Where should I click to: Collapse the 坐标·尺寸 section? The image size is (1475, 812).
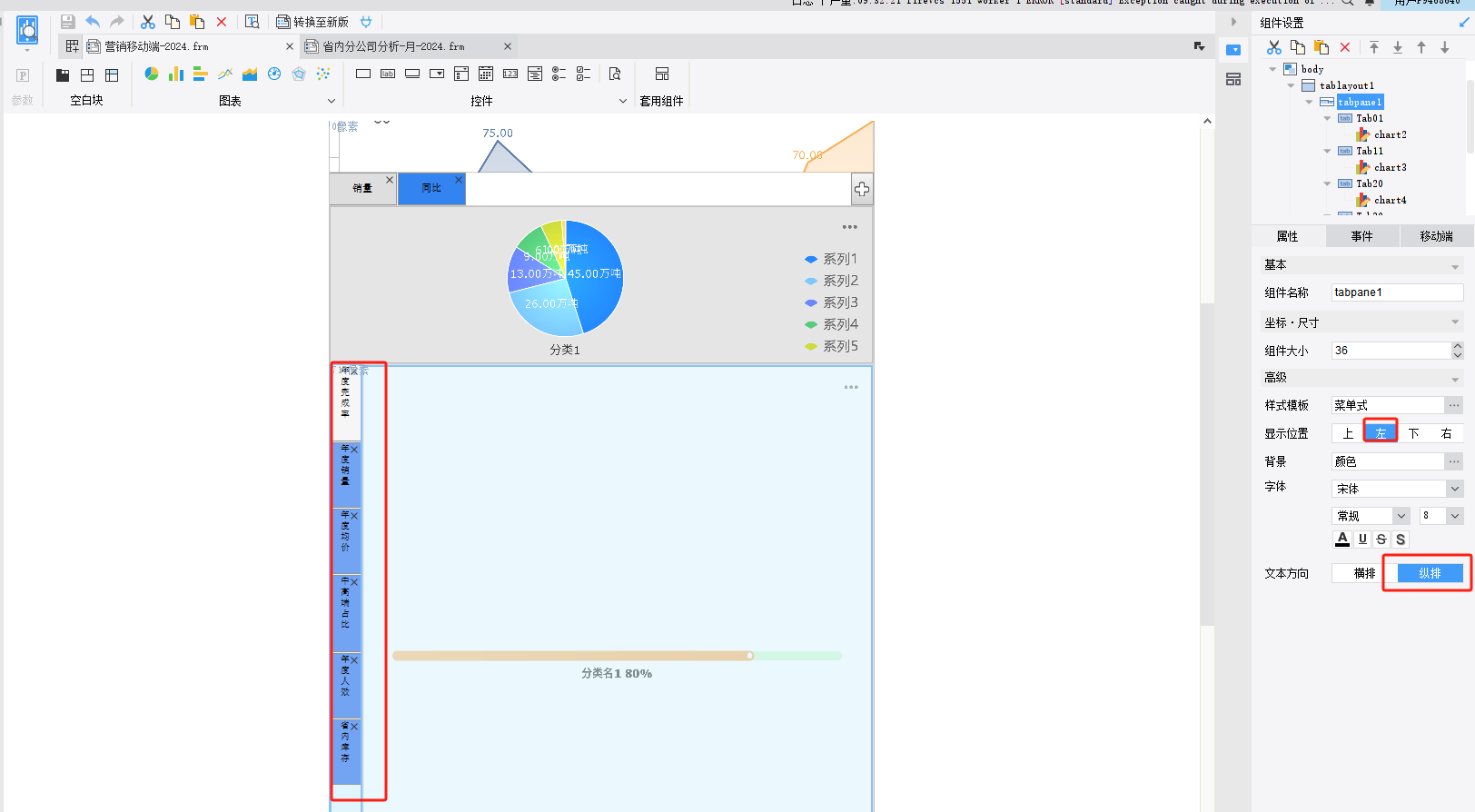click(1455, 322)
